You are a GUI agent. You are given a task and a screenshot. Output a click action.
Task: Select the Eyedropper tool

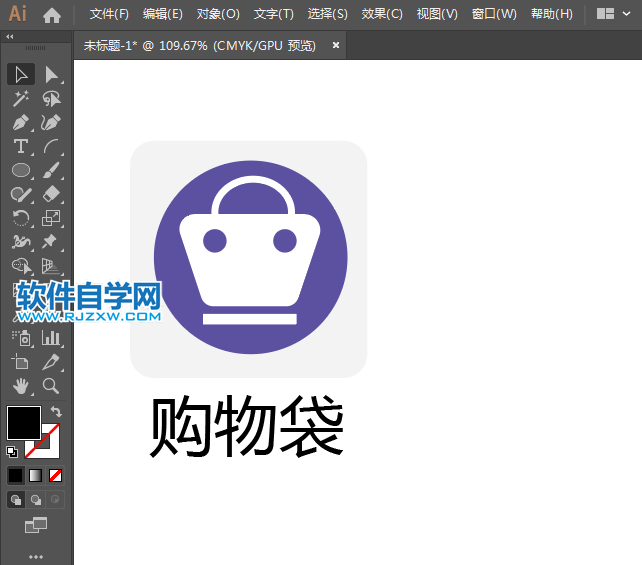[51, 362]
